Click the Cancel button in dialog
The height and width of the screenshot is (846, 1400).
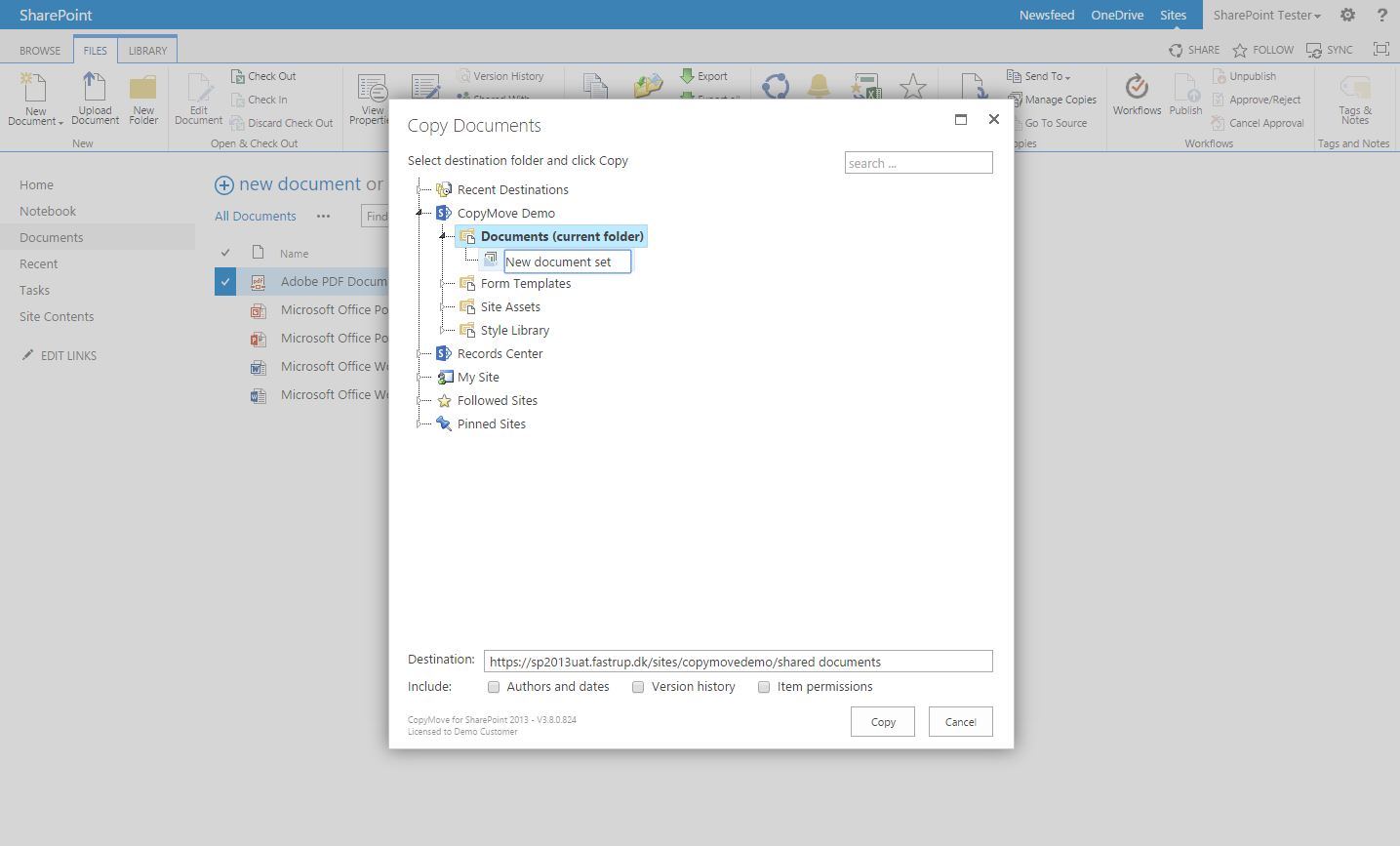[961, 722]
